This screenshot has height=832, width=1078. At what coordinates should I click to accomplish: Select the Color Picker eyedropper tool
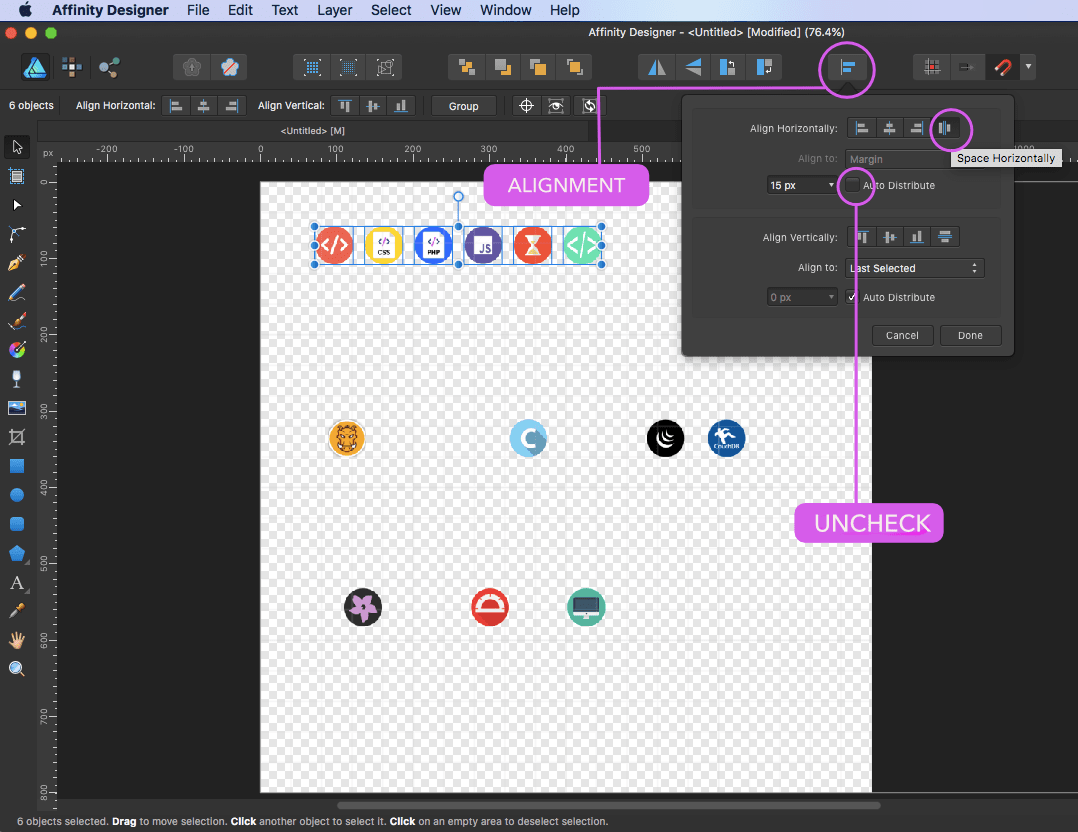coord(16,611)
